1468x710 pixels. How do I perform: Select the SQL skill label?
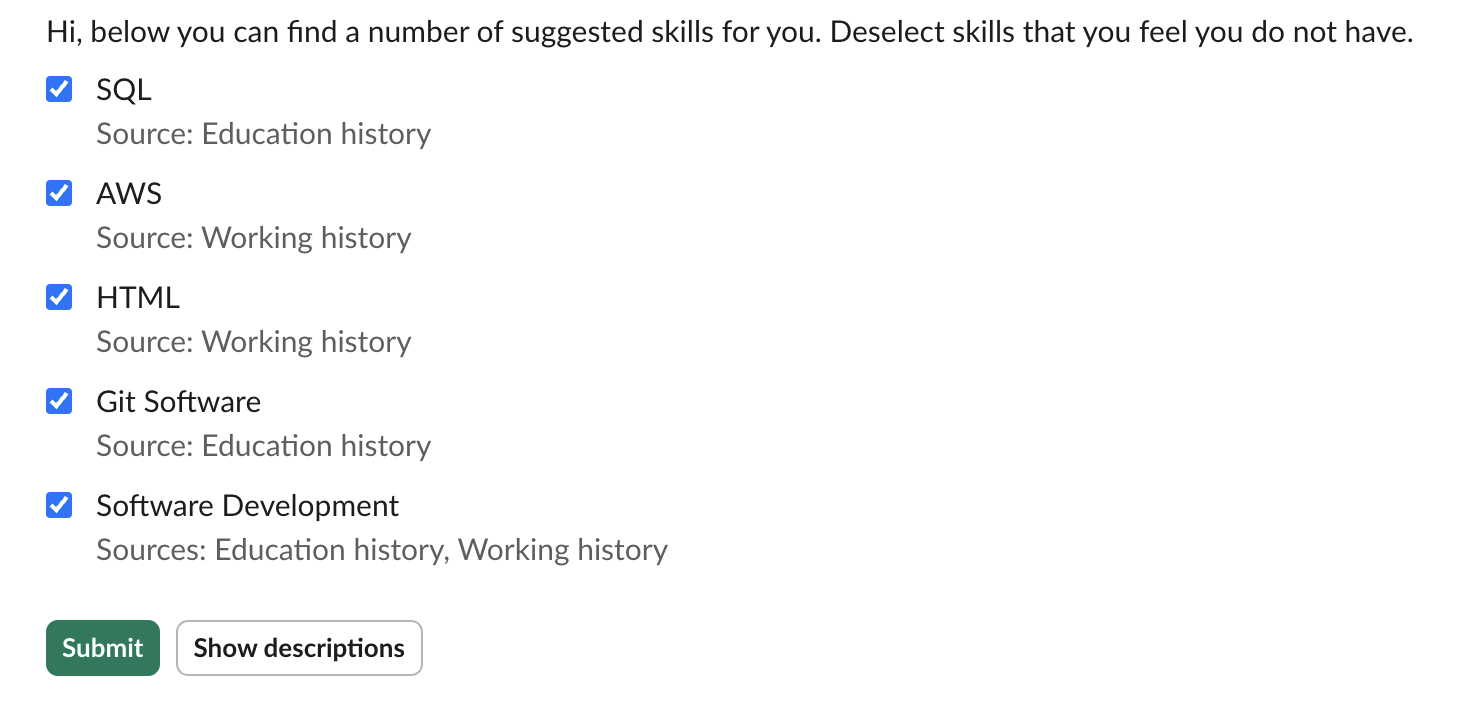coord(123,89)
